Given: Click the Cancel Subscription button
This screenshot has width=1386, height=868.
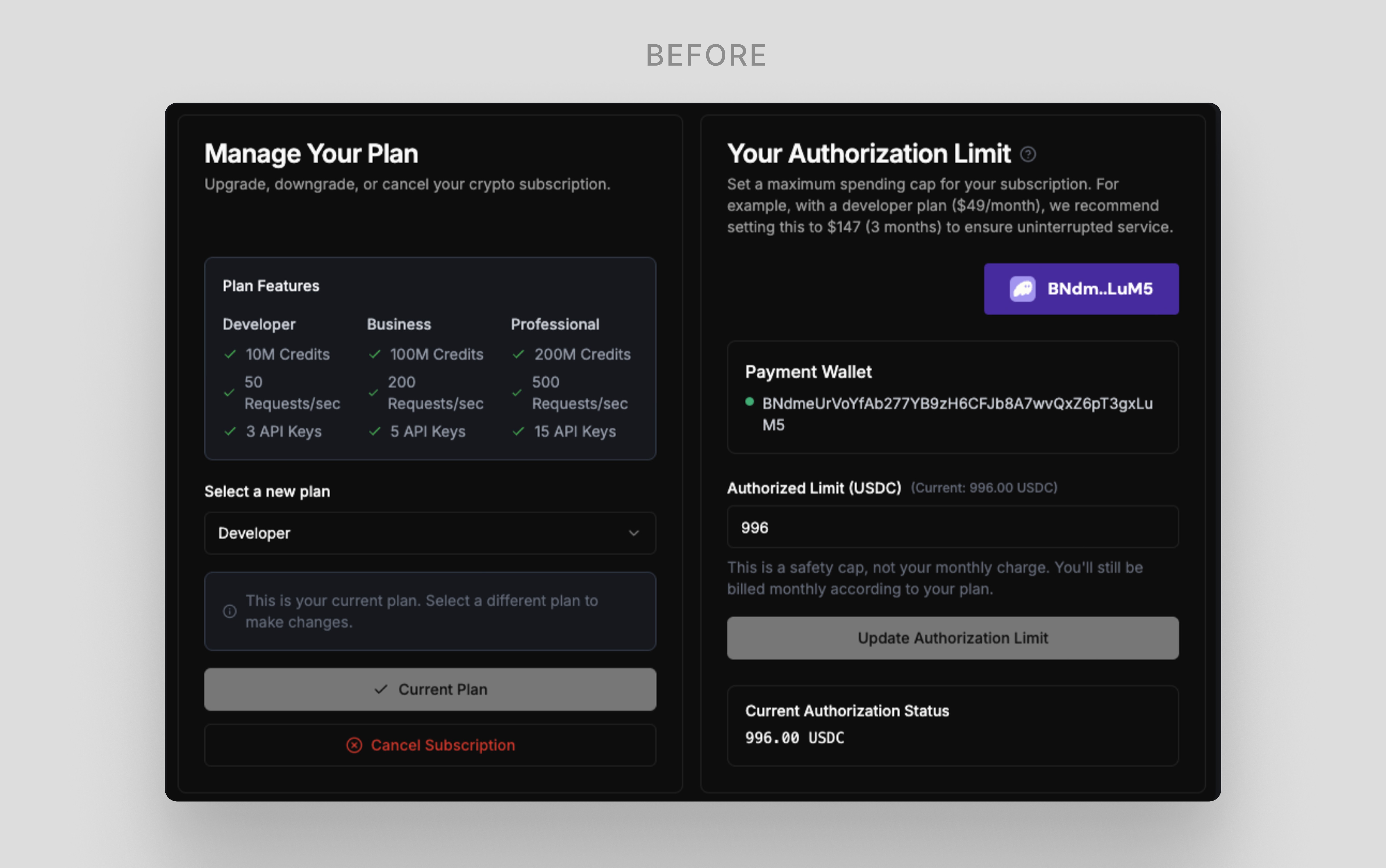Looking at the screenshot, I should 430,745.
